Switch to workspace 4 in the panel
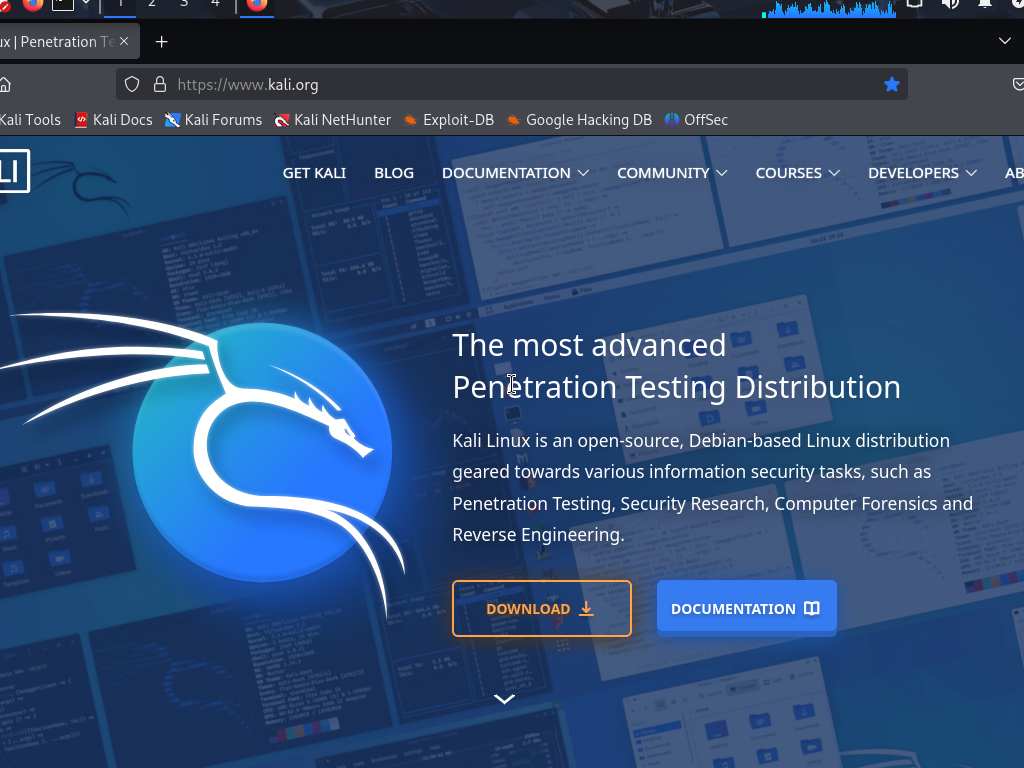Screen dimensions: 1024x768 [216, 5]
